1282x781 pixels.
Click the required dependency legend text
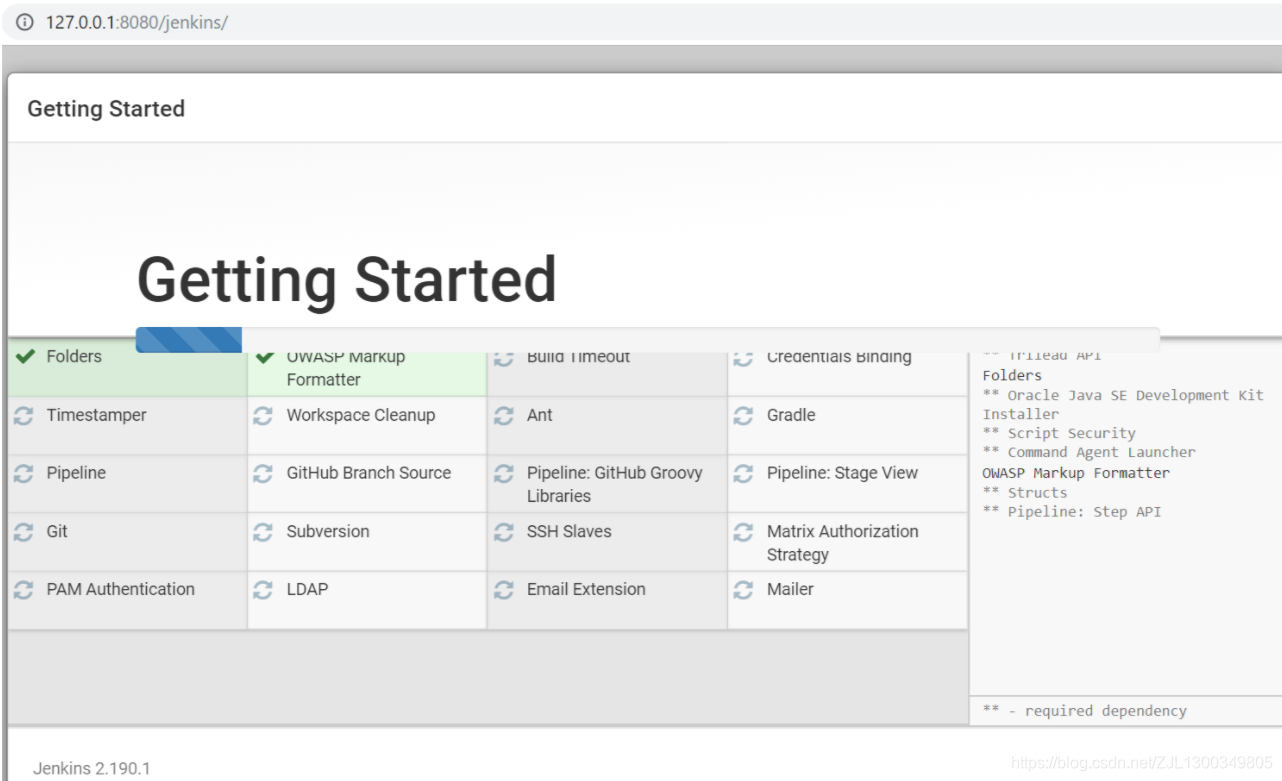point(1085,711)
